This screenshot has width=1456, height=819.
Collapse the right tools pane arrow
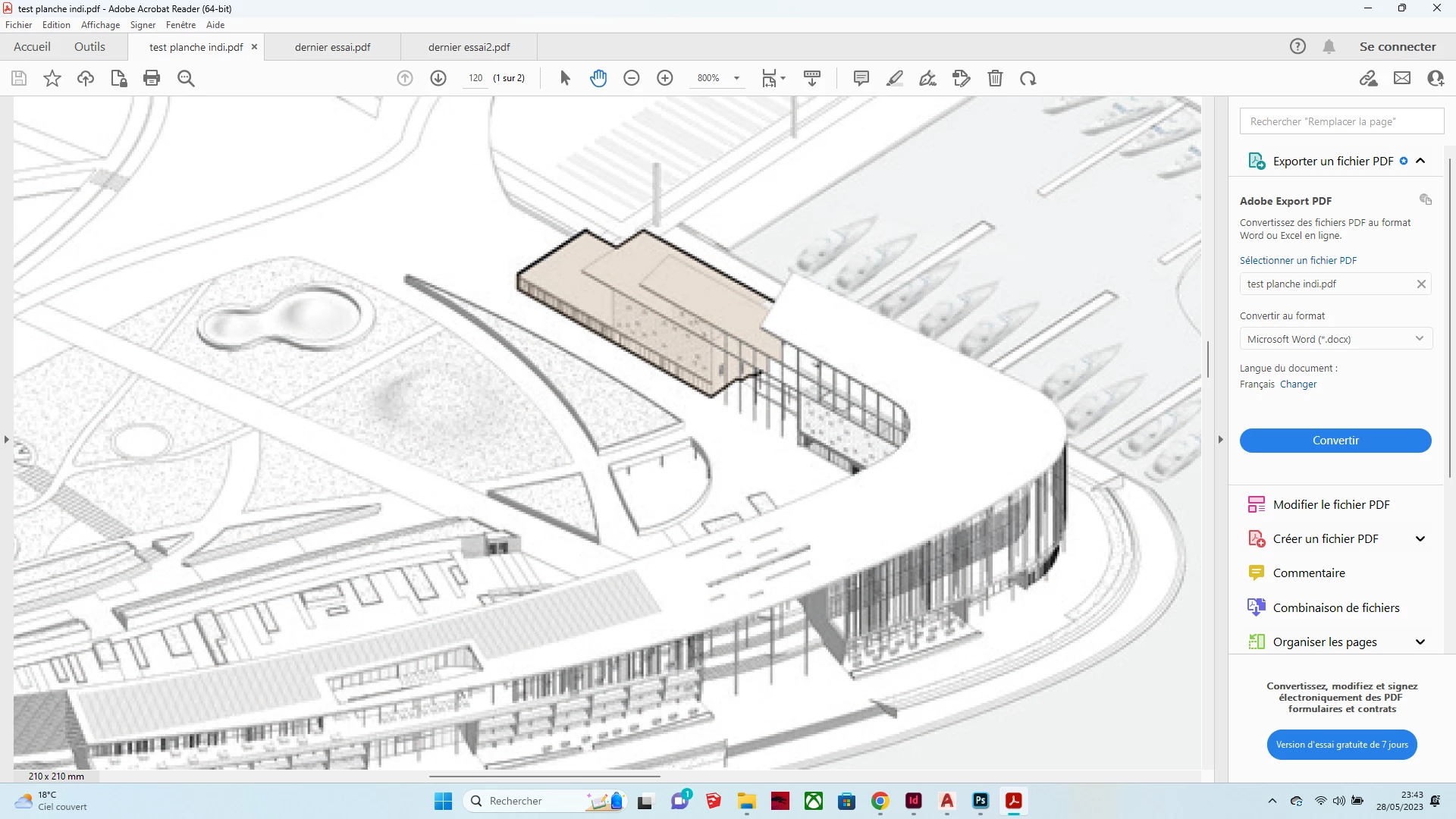[x=1220, y=440]
